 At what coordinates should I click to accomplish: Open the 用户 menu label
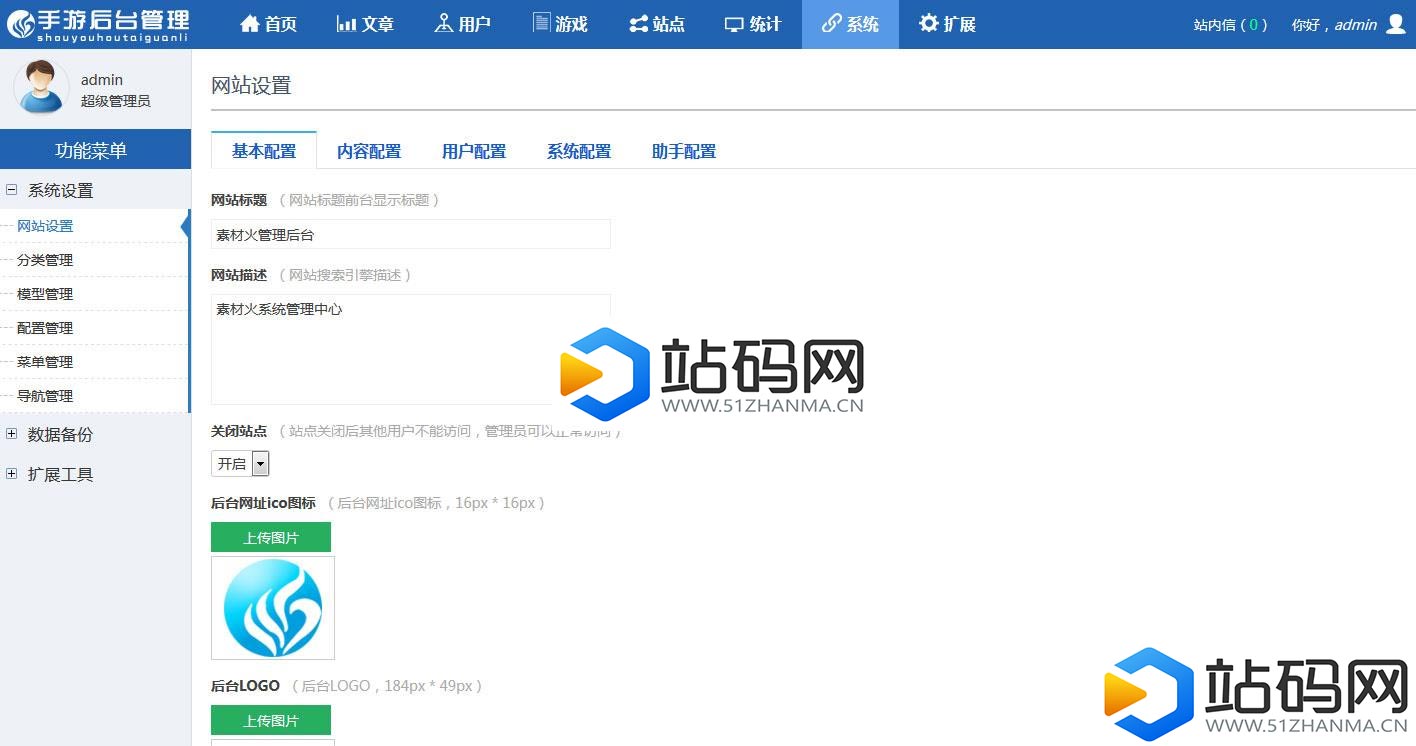475,25
